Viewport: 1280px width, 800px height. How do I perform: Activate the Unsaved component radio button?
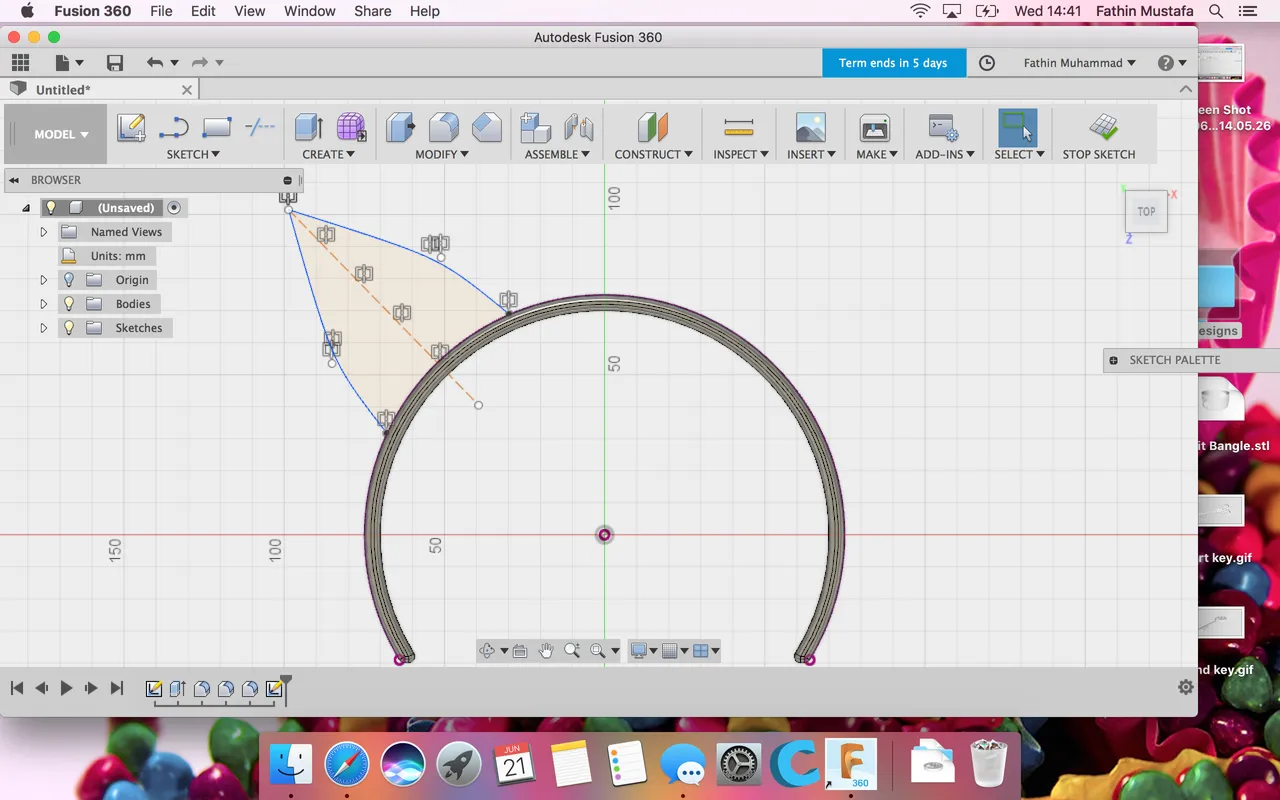tap(174, 208)
